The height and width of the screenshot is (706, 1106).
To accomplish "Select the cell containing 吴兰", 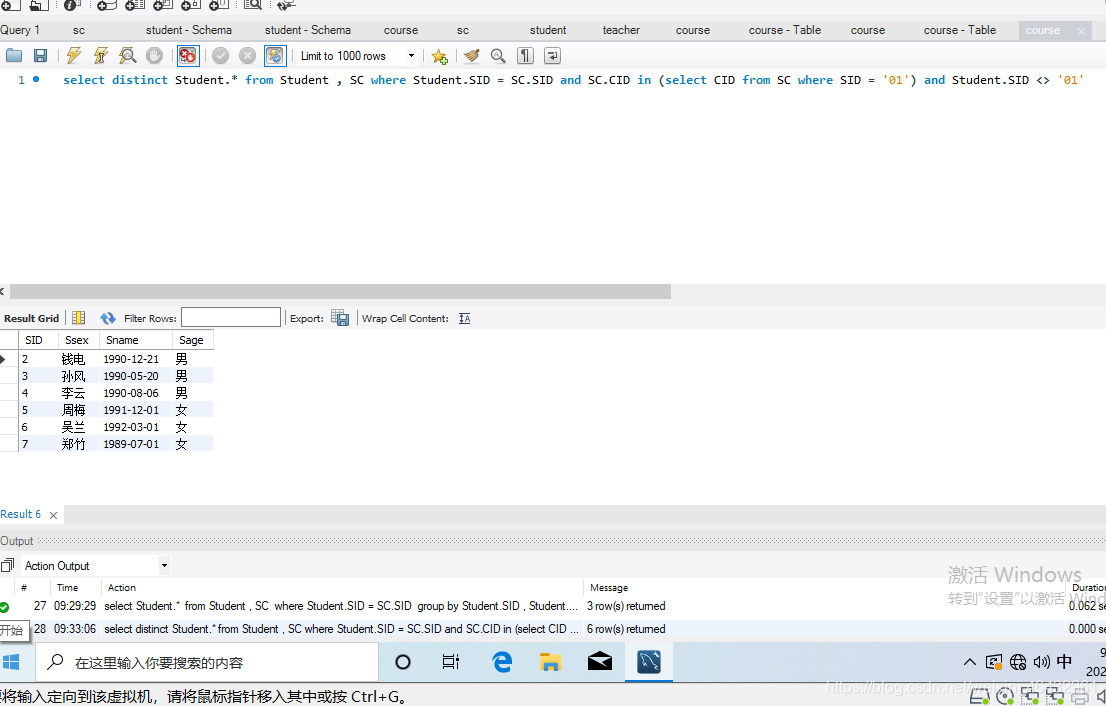I will pyautogui.click(x=78, y=427).
